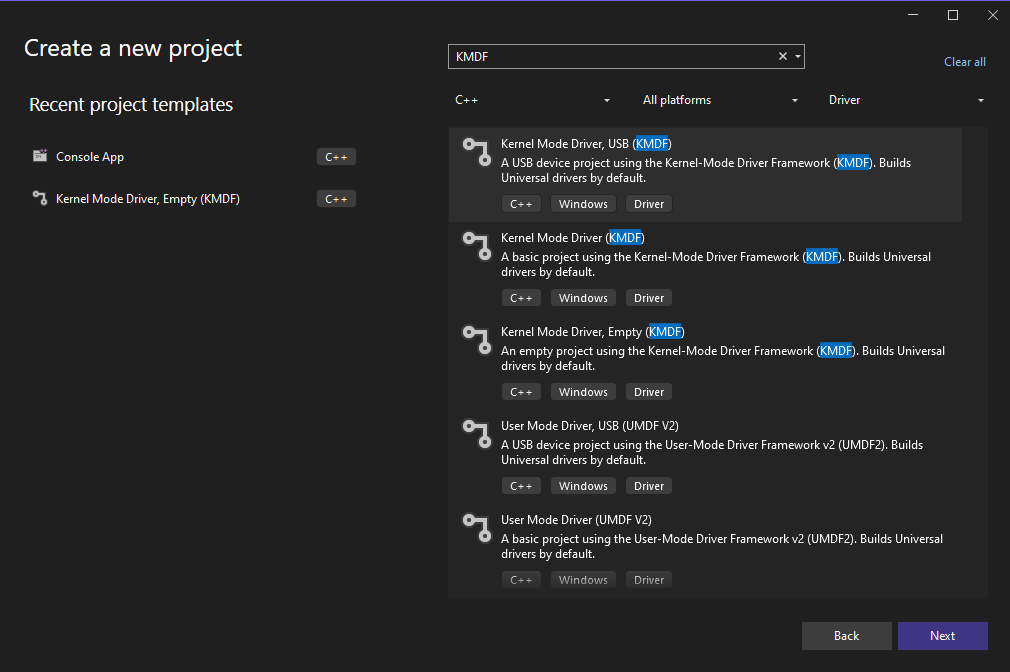Select User Mode Driver, USB (UMDF V2) title
The height and width of the screenshot is (672, 1010).
[589, 426]
